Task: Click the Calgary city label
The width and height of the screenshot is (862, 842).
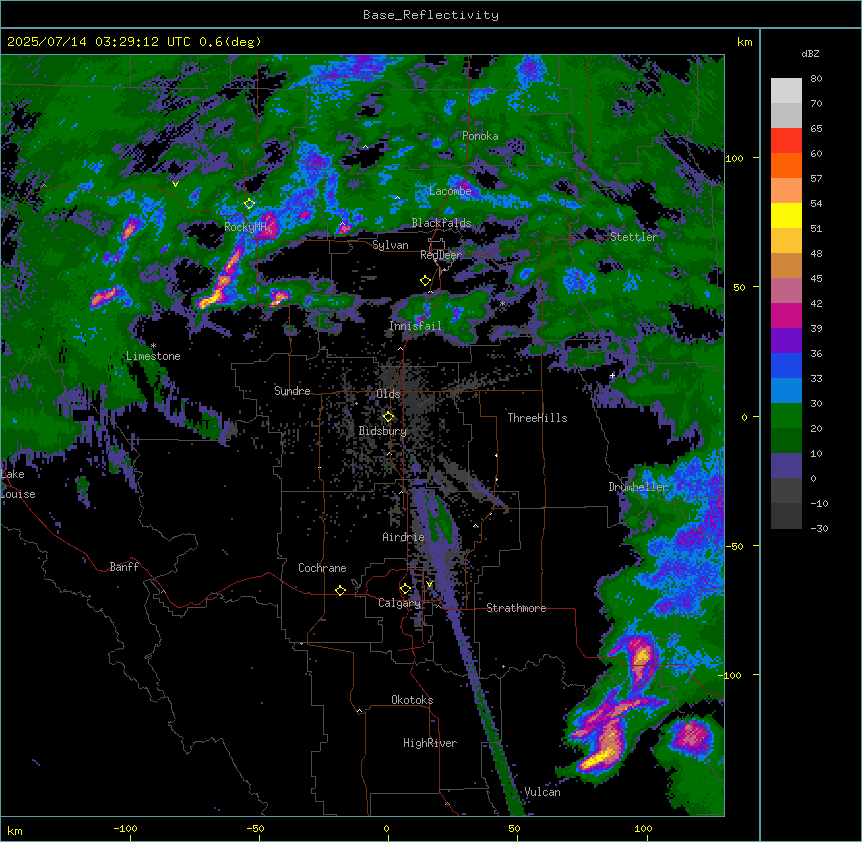Action: coord(399,603)
